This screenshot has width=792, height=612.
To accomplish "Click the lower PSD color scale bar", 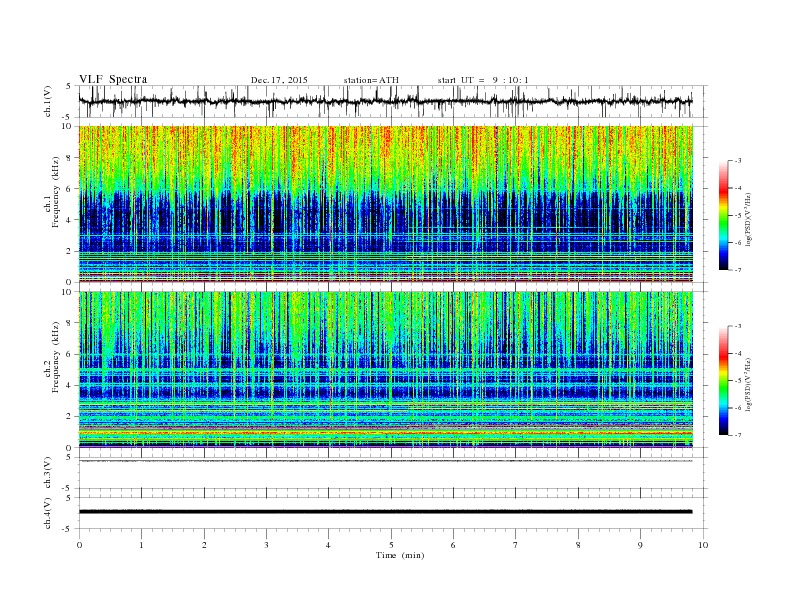I will pos(723,380).
